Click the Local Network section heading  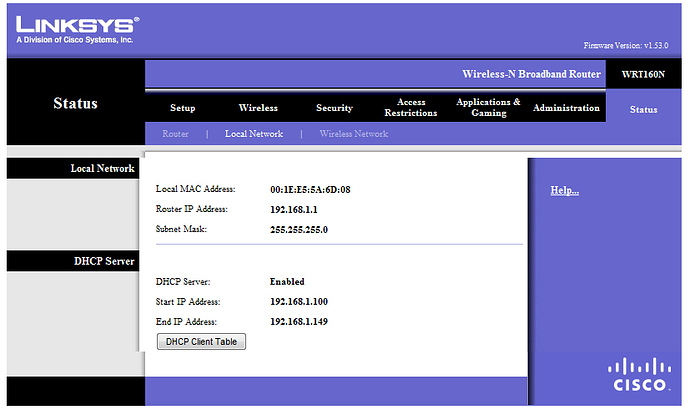coord(103,169)
